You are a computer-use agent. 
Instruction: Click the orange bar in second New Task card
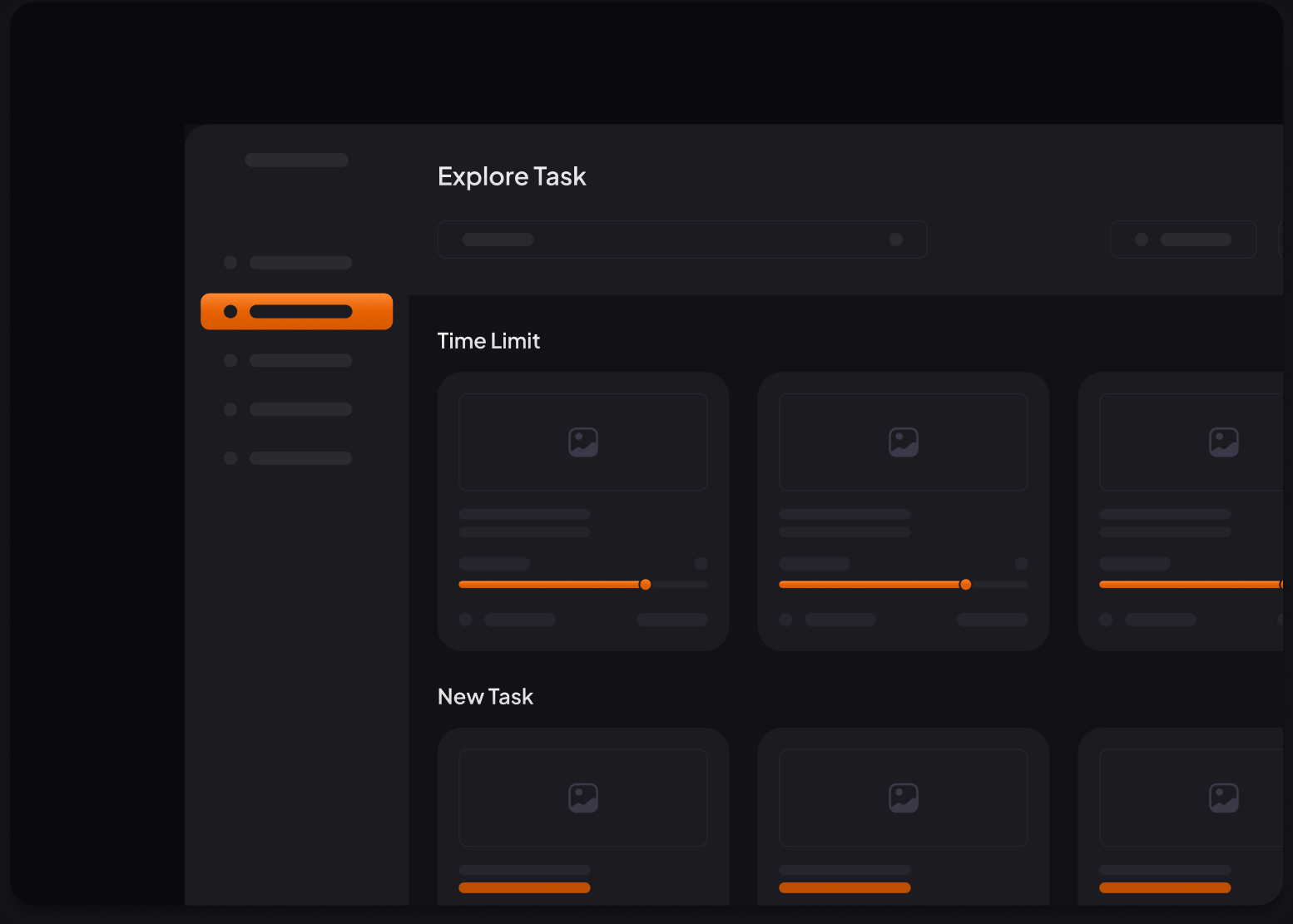(845, 887)
